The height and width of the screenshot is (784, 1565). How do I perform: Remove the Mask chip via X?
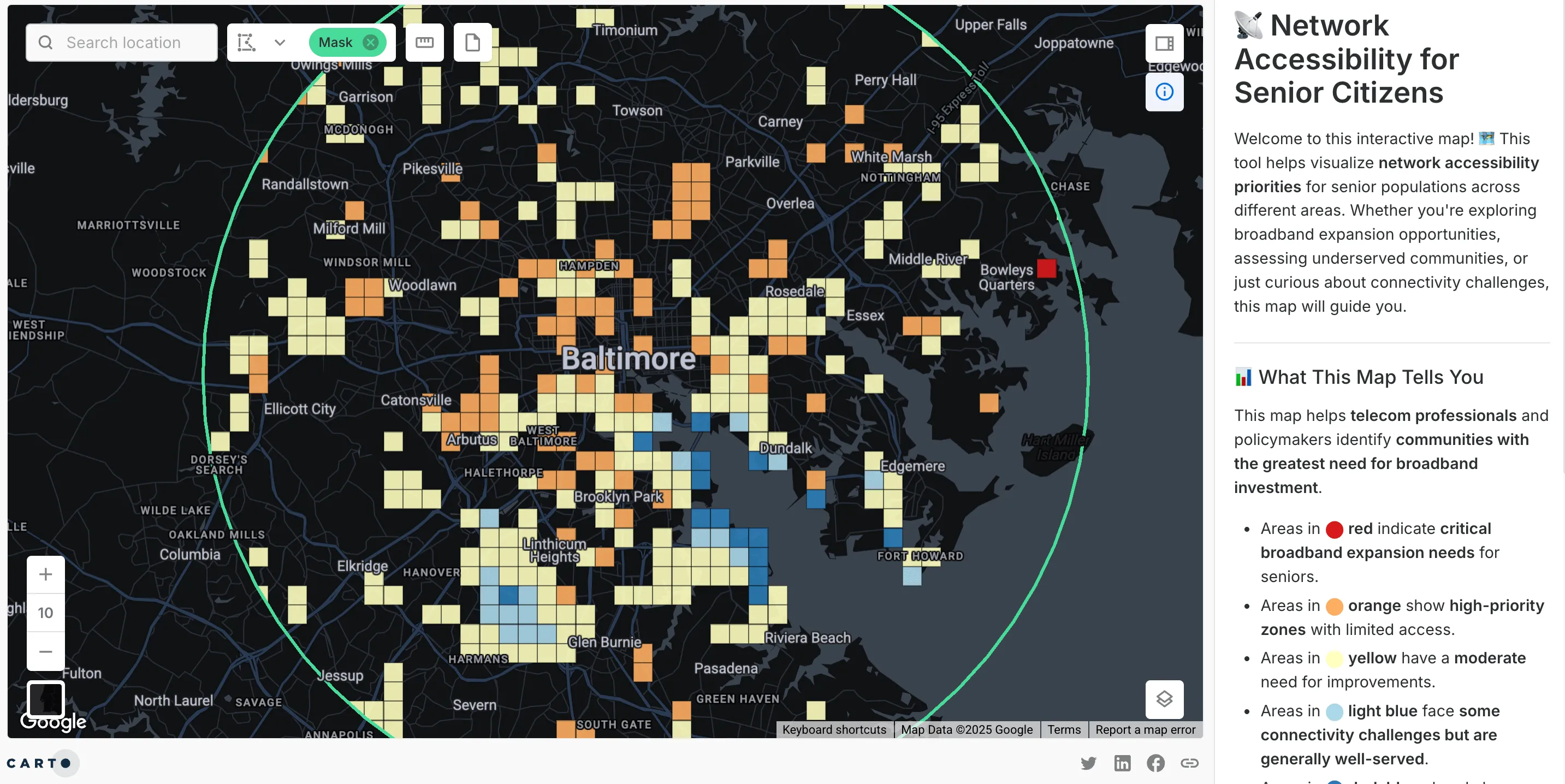point(370,43)
